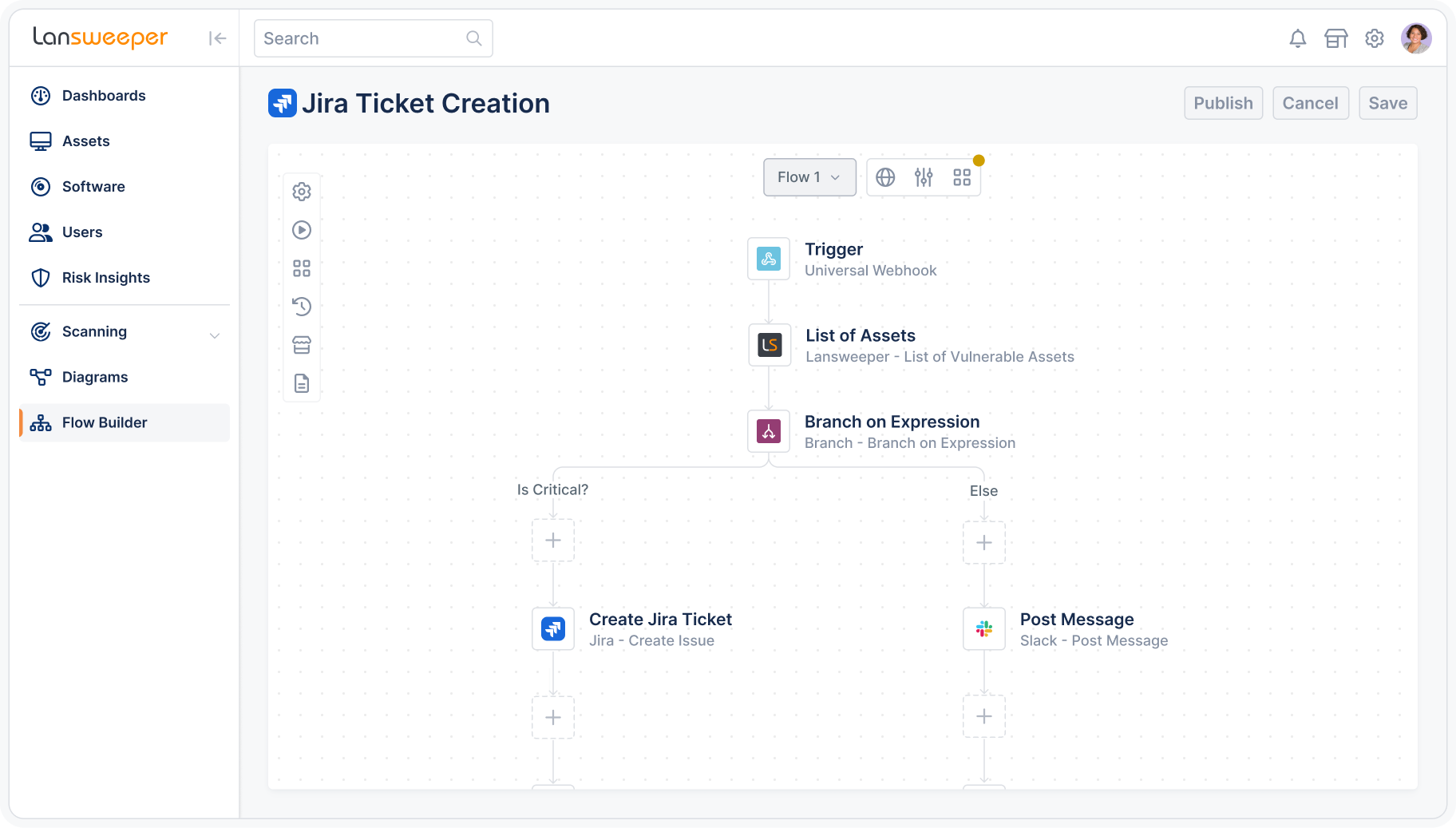Open flow settings gear in canvas toolbar
Viewport: 1456px width, 828px height.
(302, 192)
